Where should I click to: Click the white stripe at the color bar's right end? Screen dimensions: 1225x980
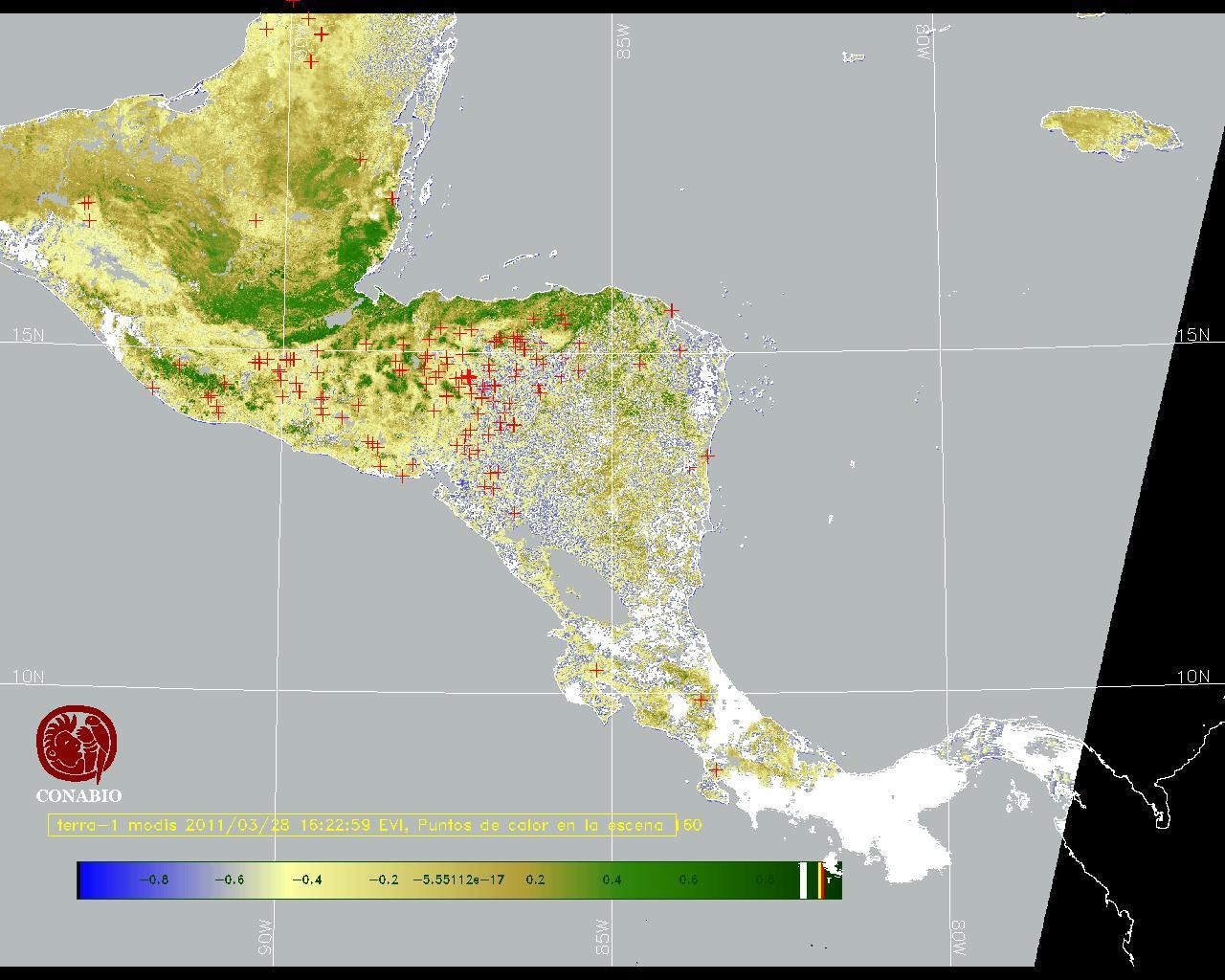(x=803, y=880)
